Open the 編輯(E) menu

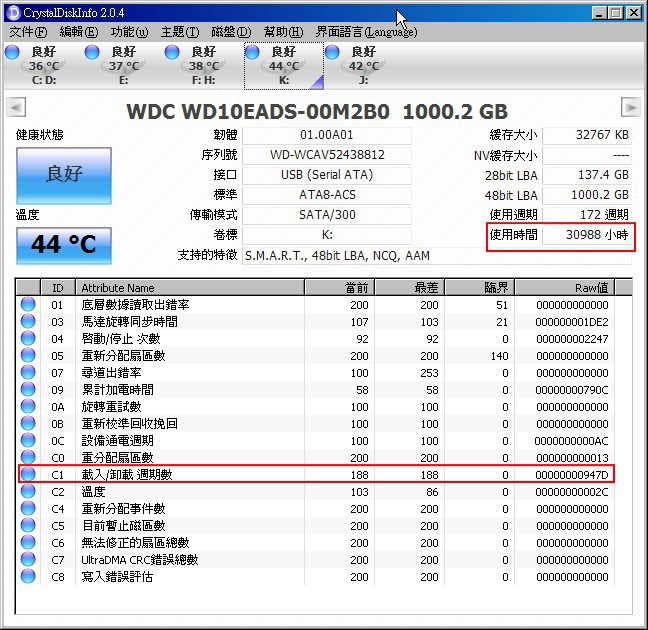[x=79, y=32]
